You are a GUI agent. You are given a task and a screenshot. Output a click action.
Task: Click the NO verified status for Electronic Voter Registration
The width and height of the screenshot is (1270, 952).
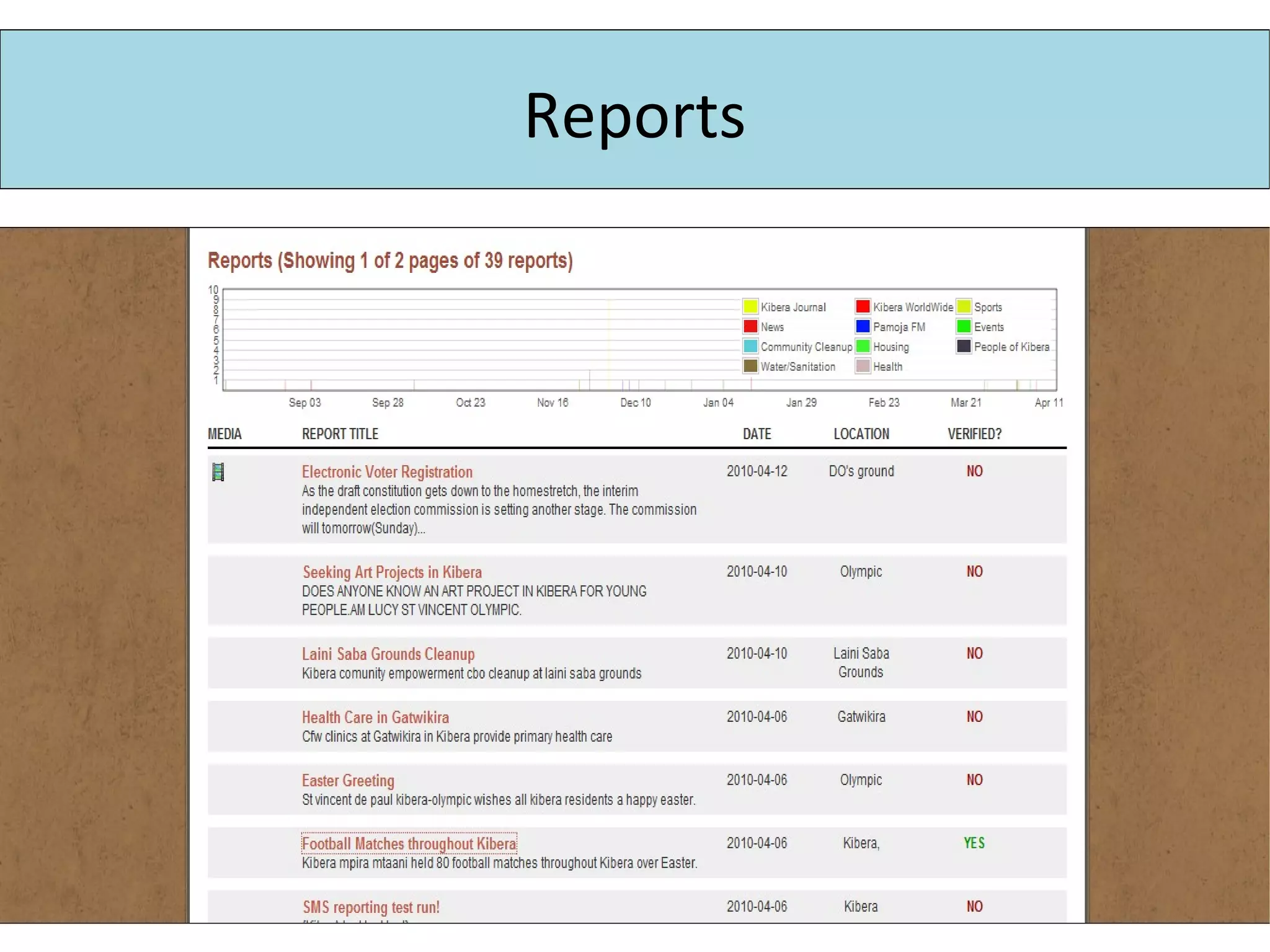974,471
